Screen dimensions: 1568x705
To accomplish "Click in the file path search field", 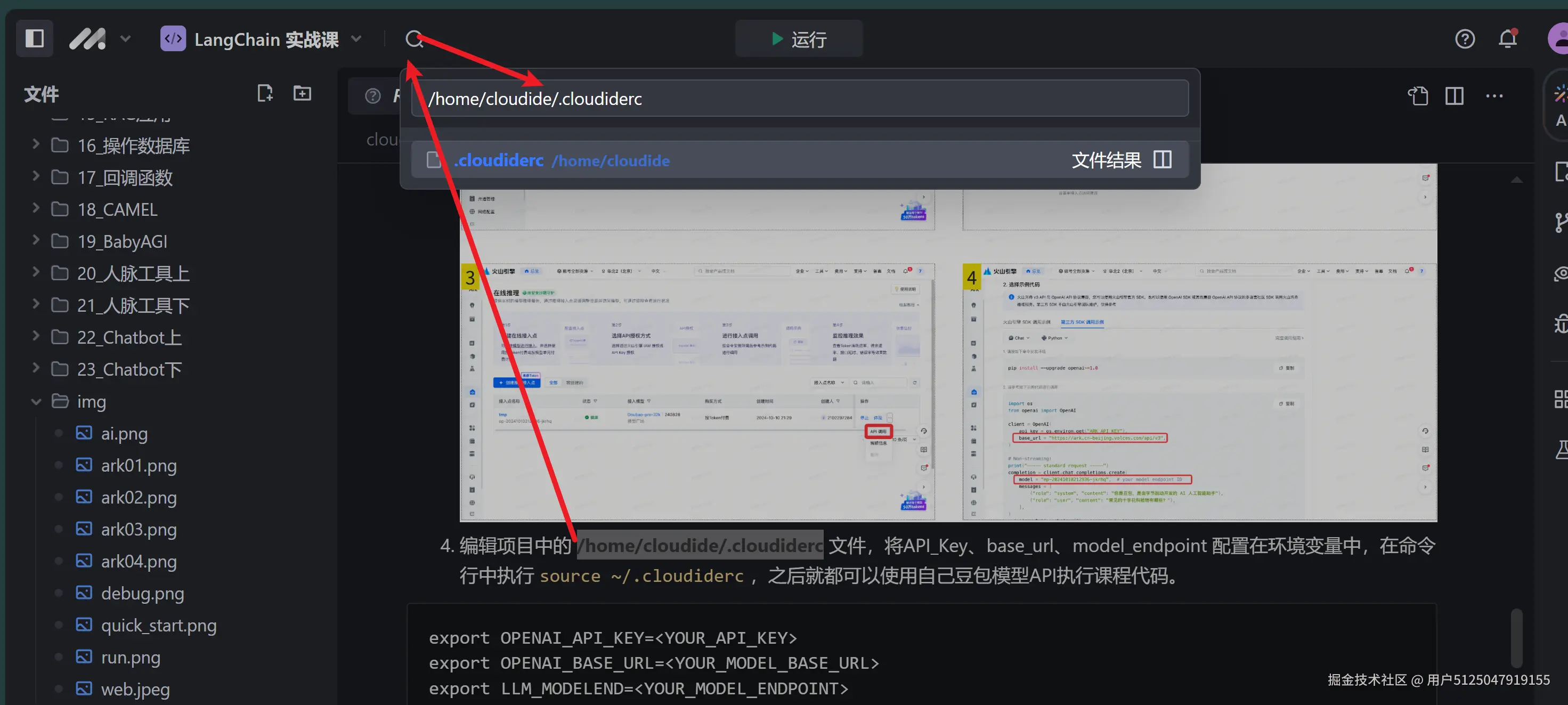I will pos(799,99).
